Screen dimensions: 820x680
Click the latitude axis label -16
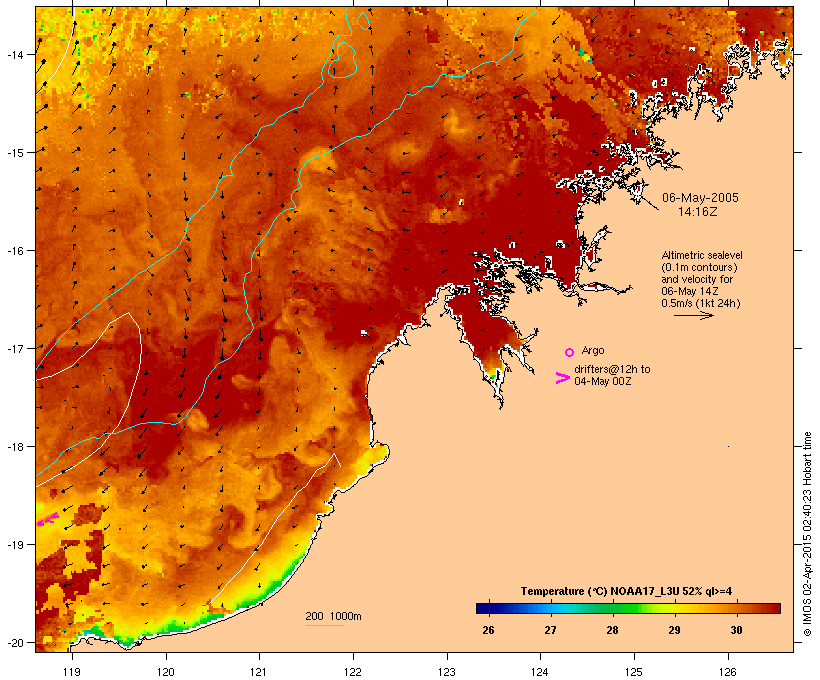pos(14,251)
